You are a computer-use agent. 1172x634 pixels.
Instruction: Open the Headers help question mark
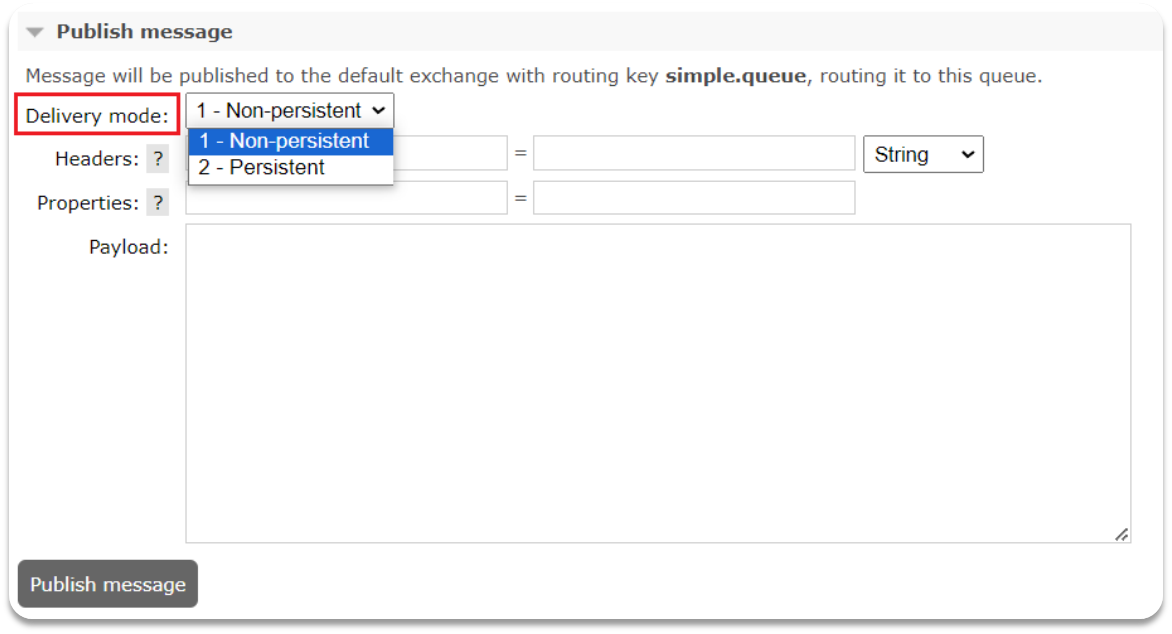tap(158, 158)
